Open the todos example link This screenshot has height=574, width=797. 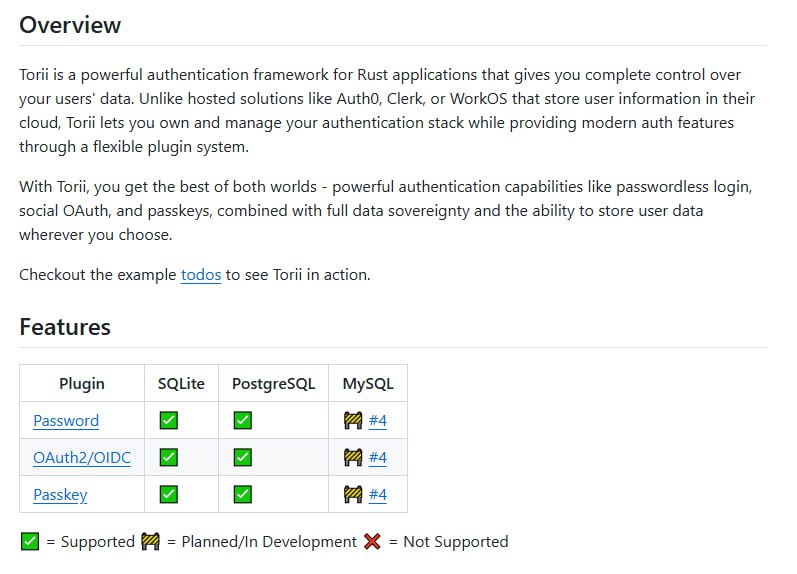point(201,274)
